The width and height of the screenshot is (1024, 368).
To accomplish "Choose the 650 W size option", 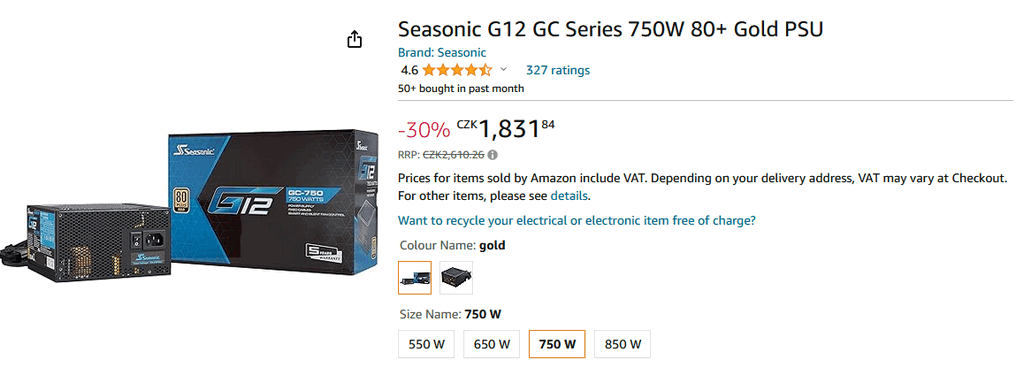I will point(492,344).
